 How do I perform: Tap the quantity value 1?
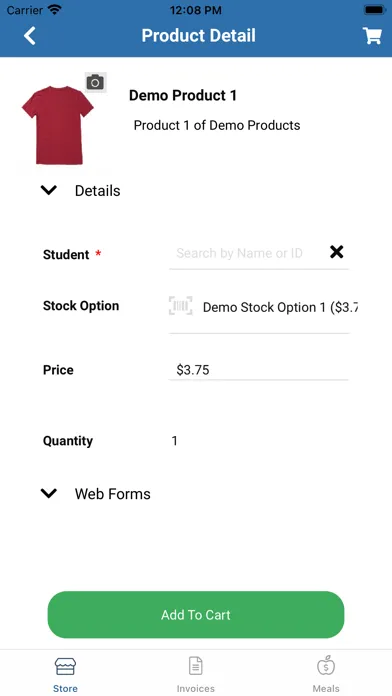pyautogui.click(x=174, y=441)
